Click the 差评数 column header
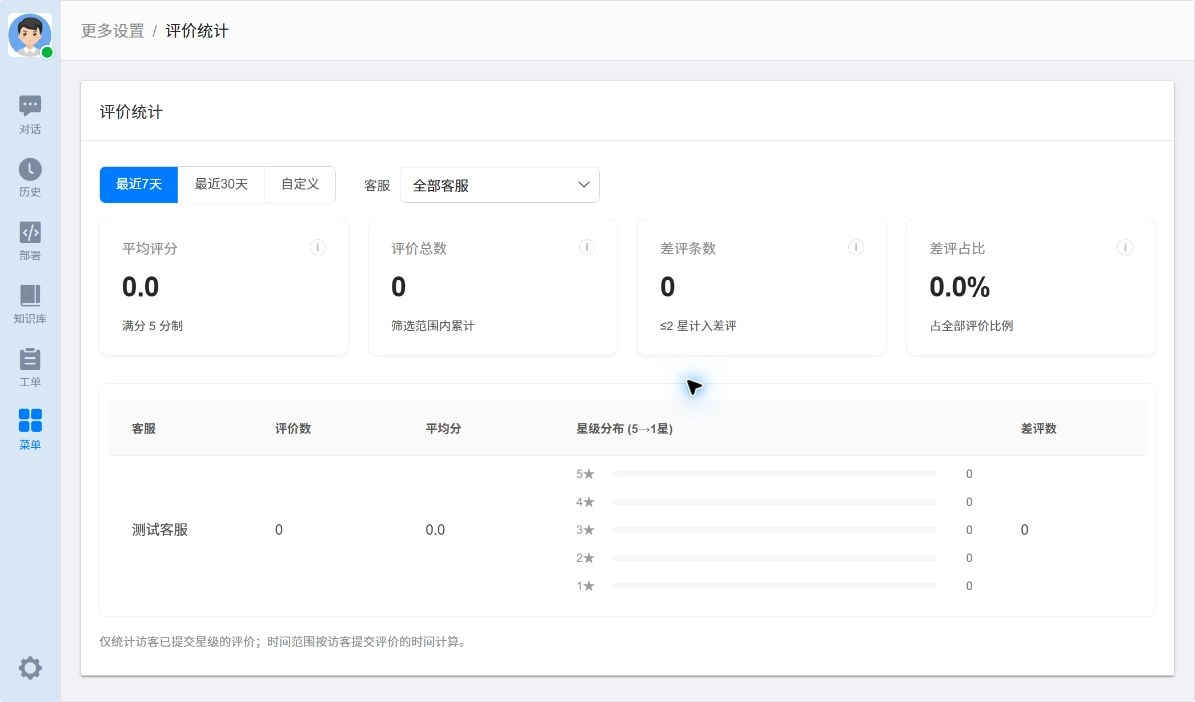The width and height of the screenshot is (1195, 702). pyautogui.click(x=1038, y=428)
